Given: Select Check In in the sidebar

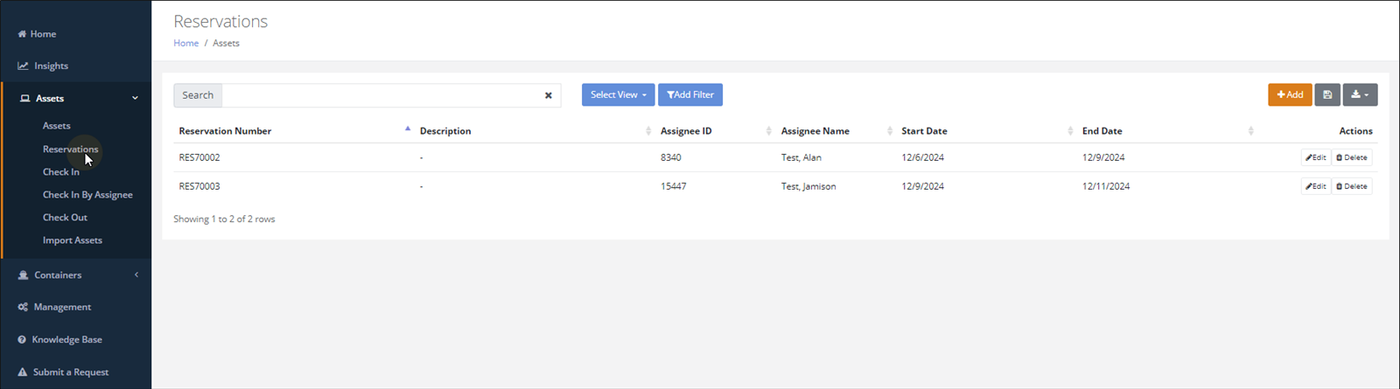Looking at the screenshot, I should pyautogui.click(x=61, y=172).
